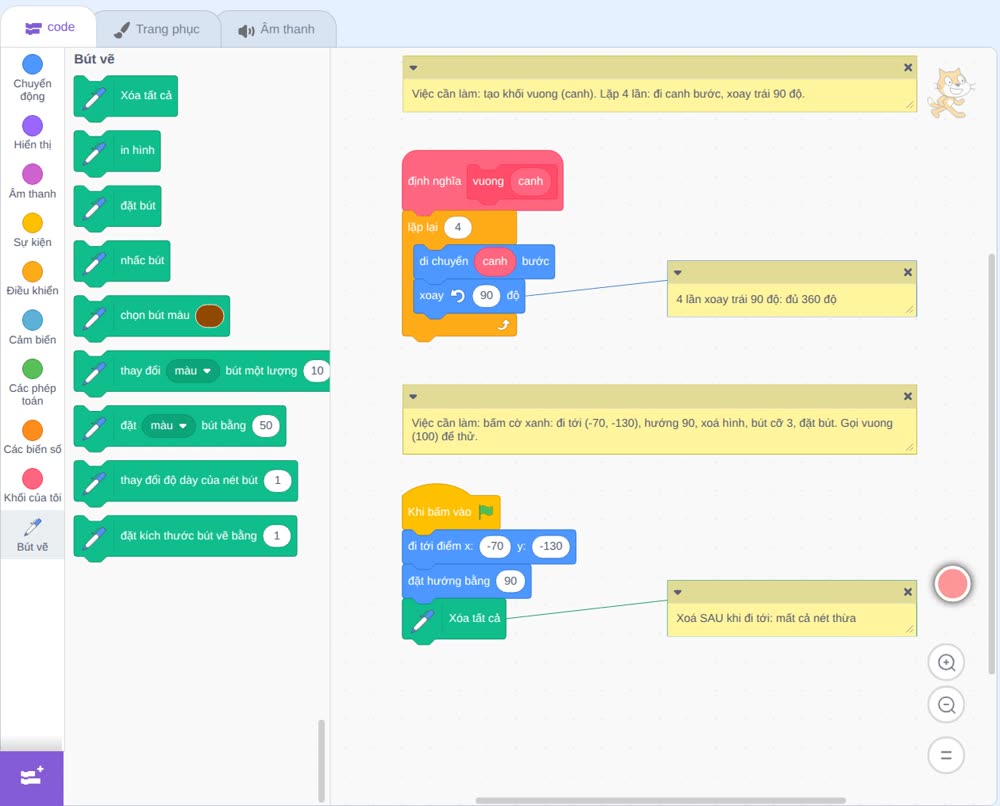Click the y value field showing -130
This screenshot has height=806, width=1000.
point(550,546)
